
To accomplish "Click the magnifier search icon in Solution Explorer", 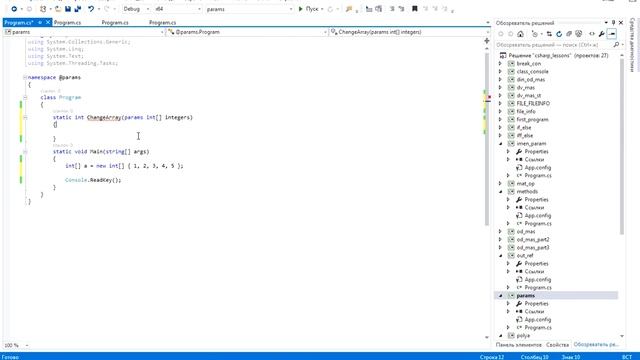I will pyautogui.click(x=616, y=44).
